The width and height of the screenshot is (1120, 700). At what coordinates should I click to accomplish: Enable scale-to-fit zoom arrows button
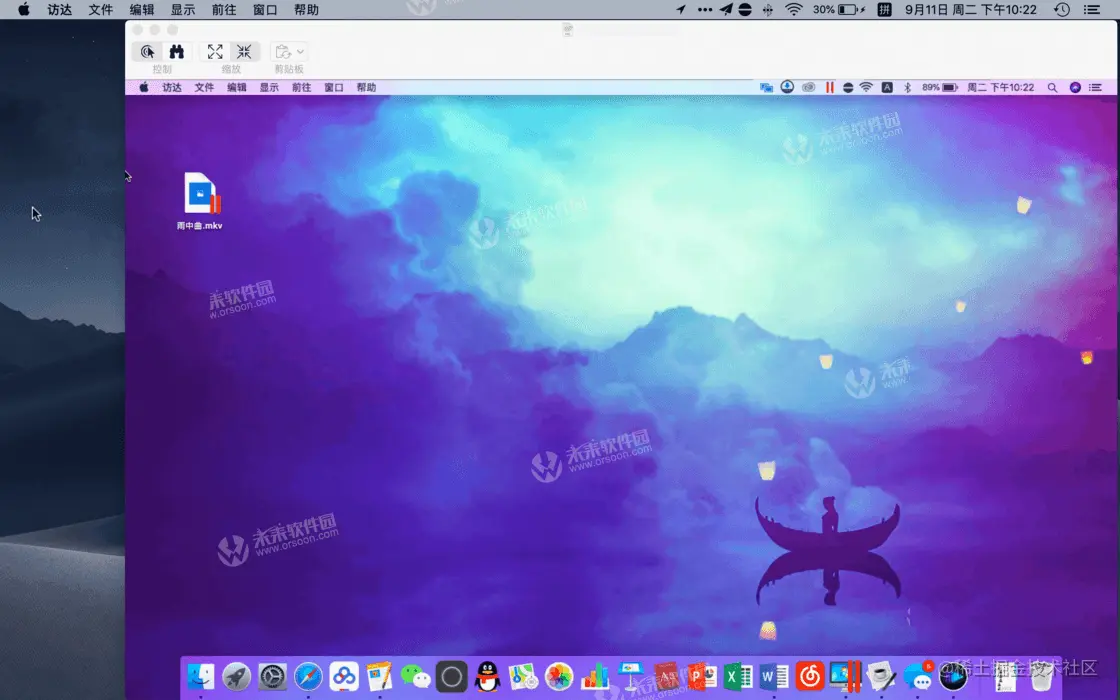click(215, 51)
